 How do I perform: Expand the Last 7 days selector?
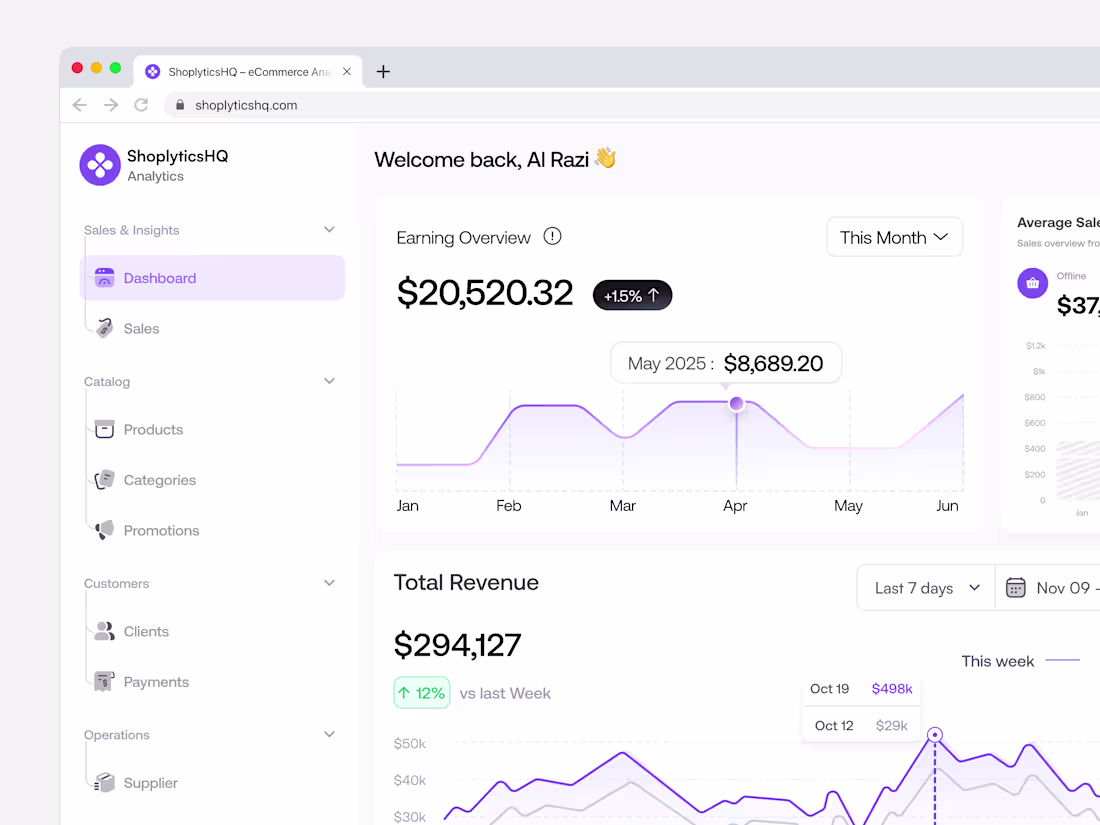tap(924, 588)
